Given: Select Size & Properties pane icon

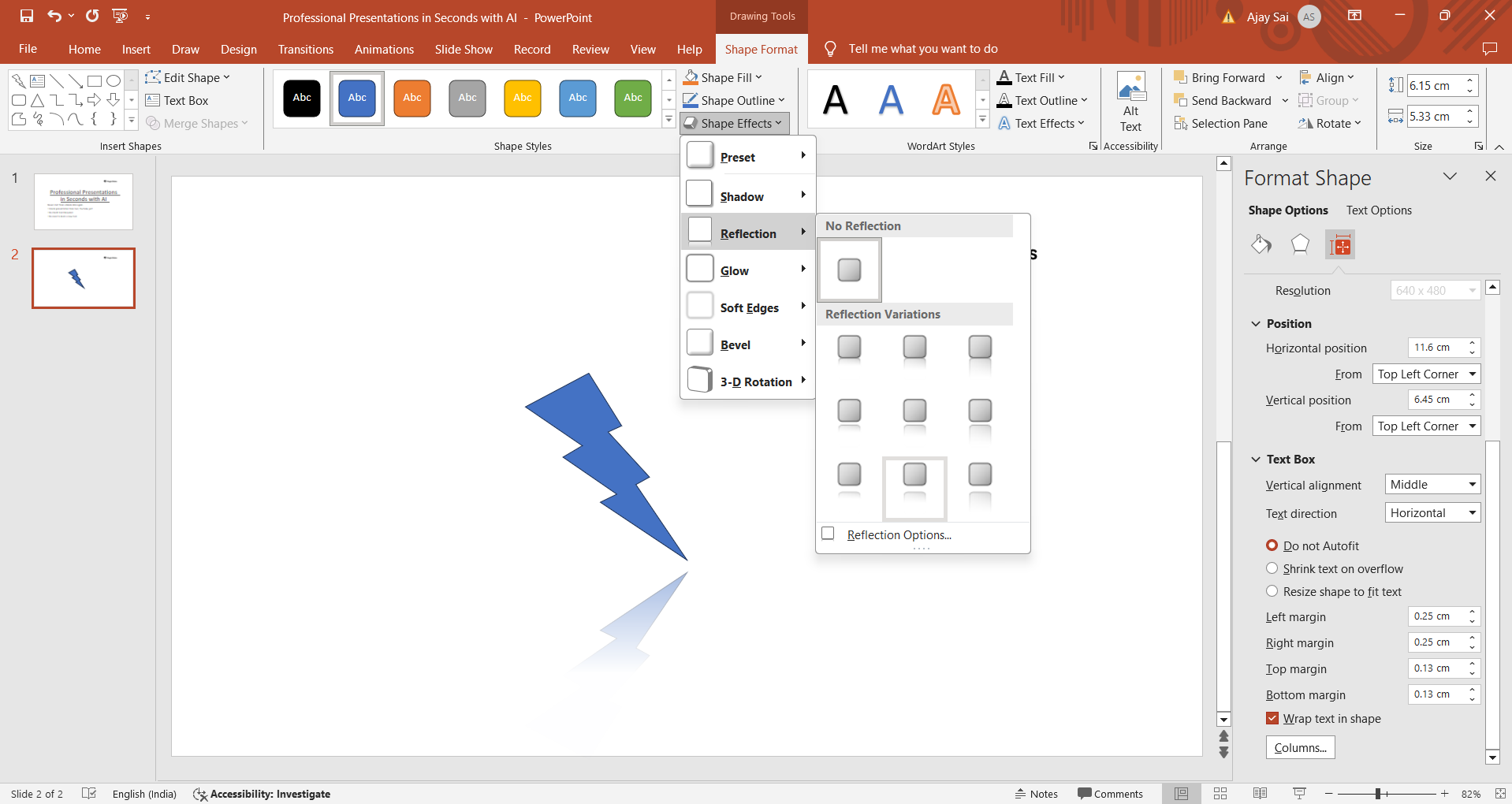Looking at the screenshot, I should [1340, 245].
